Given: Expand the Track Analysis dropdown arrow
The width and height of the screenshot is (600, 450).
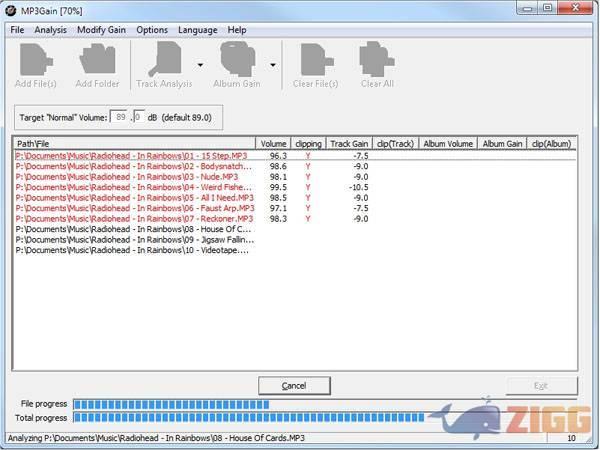Looking at the screenshot, I should click(x=201, y=65).
